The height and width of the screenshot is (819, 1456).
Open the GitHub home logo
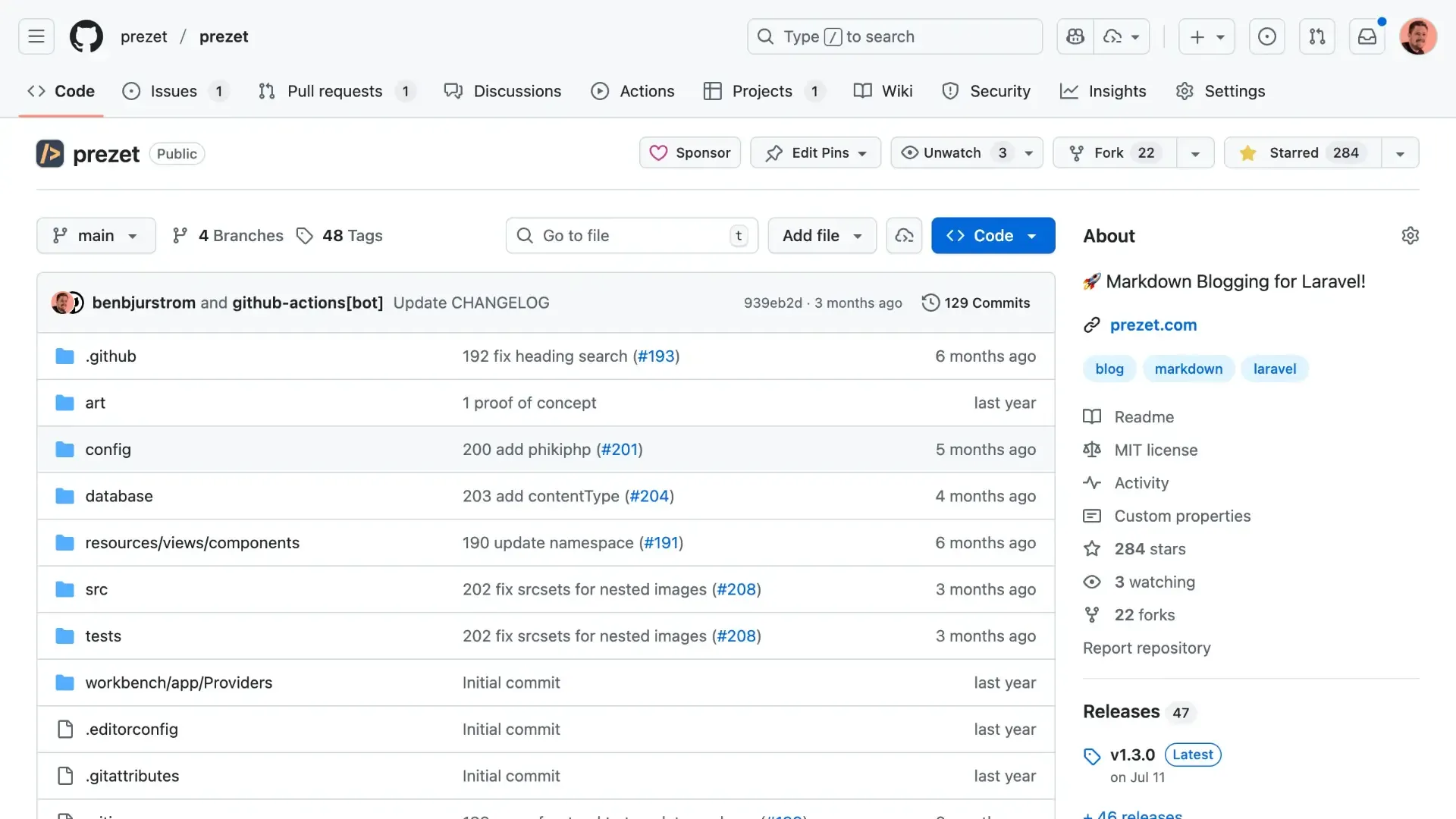click(x=86, y=36)
